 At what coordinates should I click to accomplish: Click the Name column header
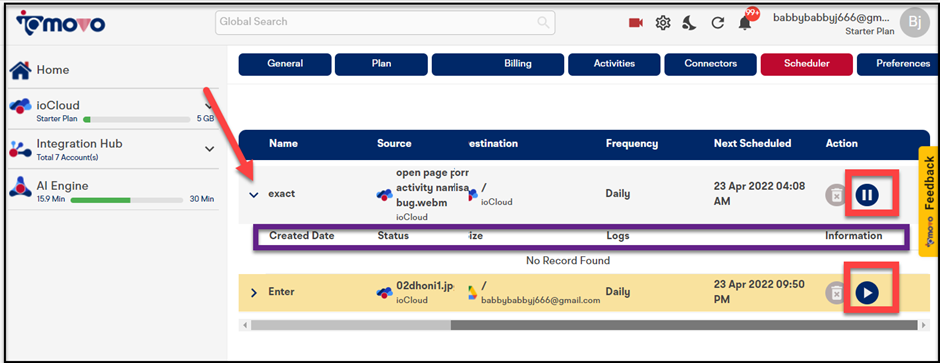tap(283, 144)
